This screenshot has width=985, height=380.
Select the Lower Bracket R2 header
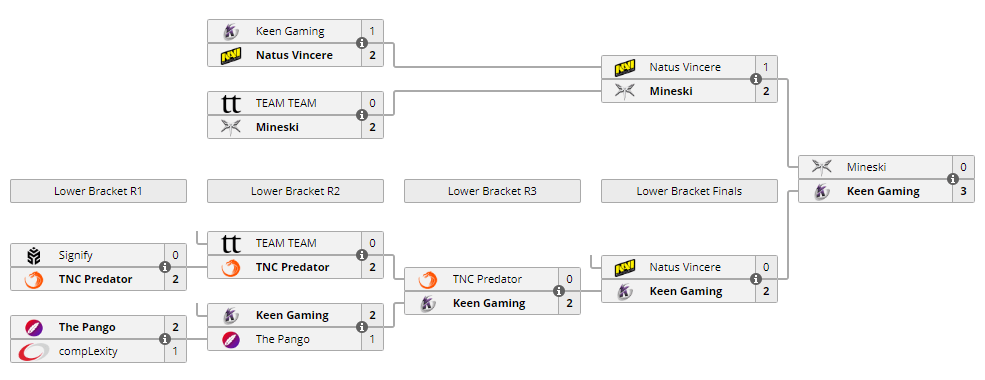click(x=295, y=191)
